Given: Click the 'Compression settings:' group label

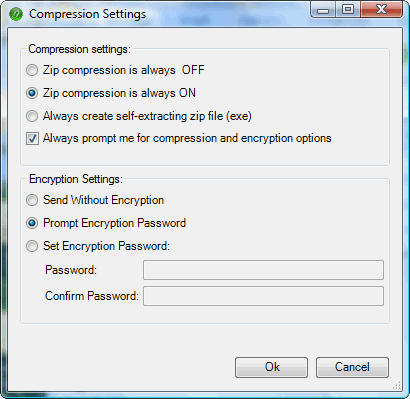Looking at the screenshot, I should pyautogui.click(x=80, y=49).
